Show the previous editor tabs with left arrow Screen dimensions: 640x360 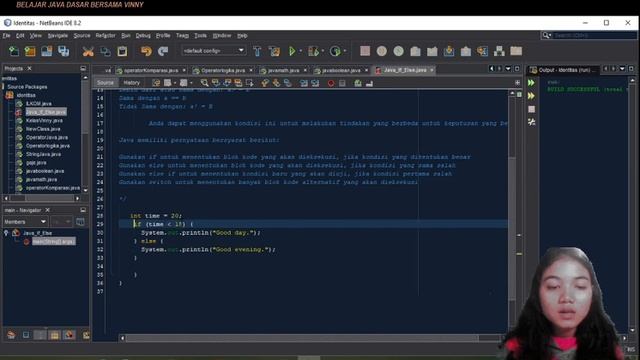click(x=491, y=69)
